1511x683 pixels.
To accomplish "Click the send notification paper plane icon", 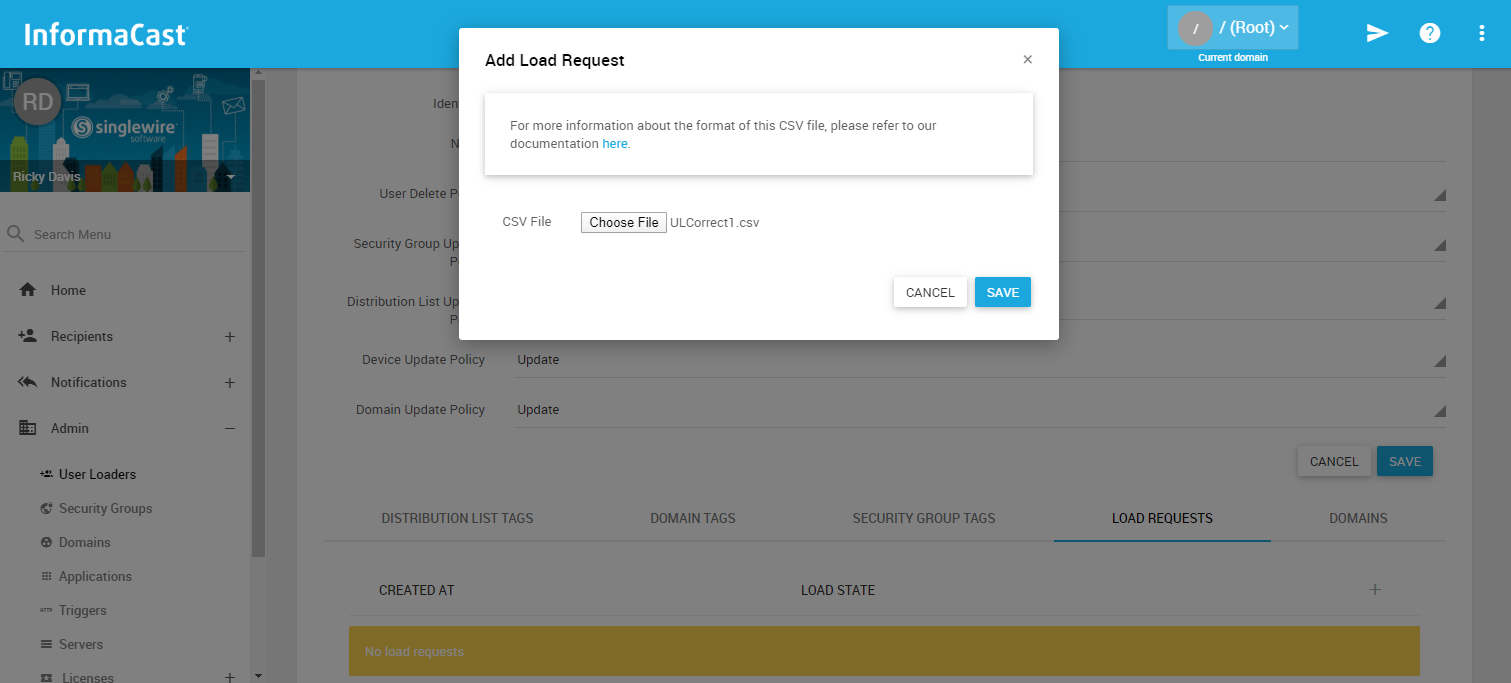I will pos(1377,33).
